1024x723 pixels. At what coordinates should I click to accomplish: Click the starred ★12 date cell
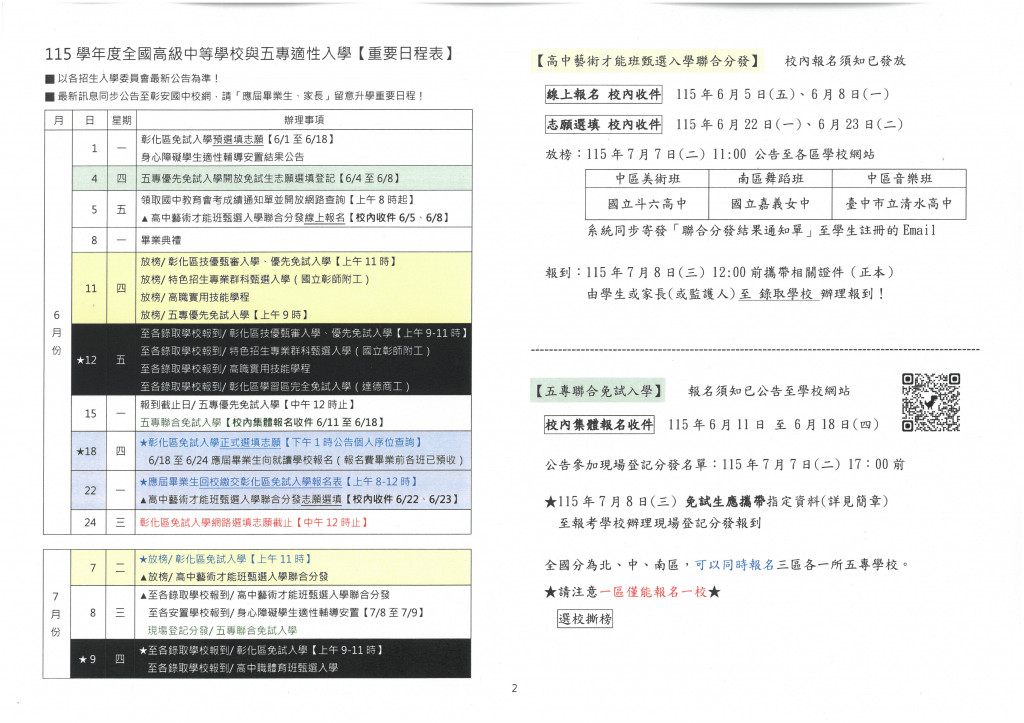(x=88, y=360)
